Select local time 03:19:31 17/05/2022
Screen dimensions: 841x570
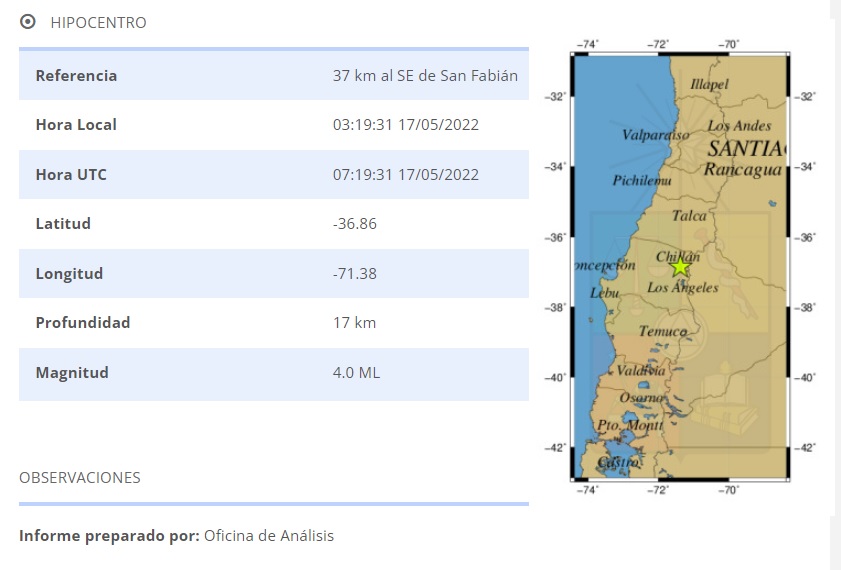click(405, 124)
